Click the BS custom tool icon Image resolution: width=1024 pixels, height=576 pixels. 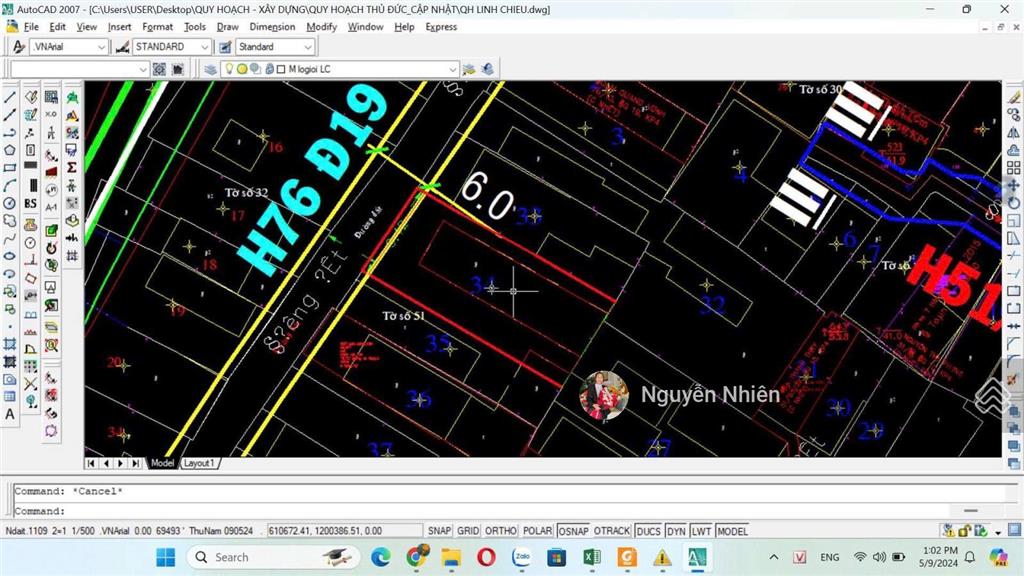pos(30,204)
